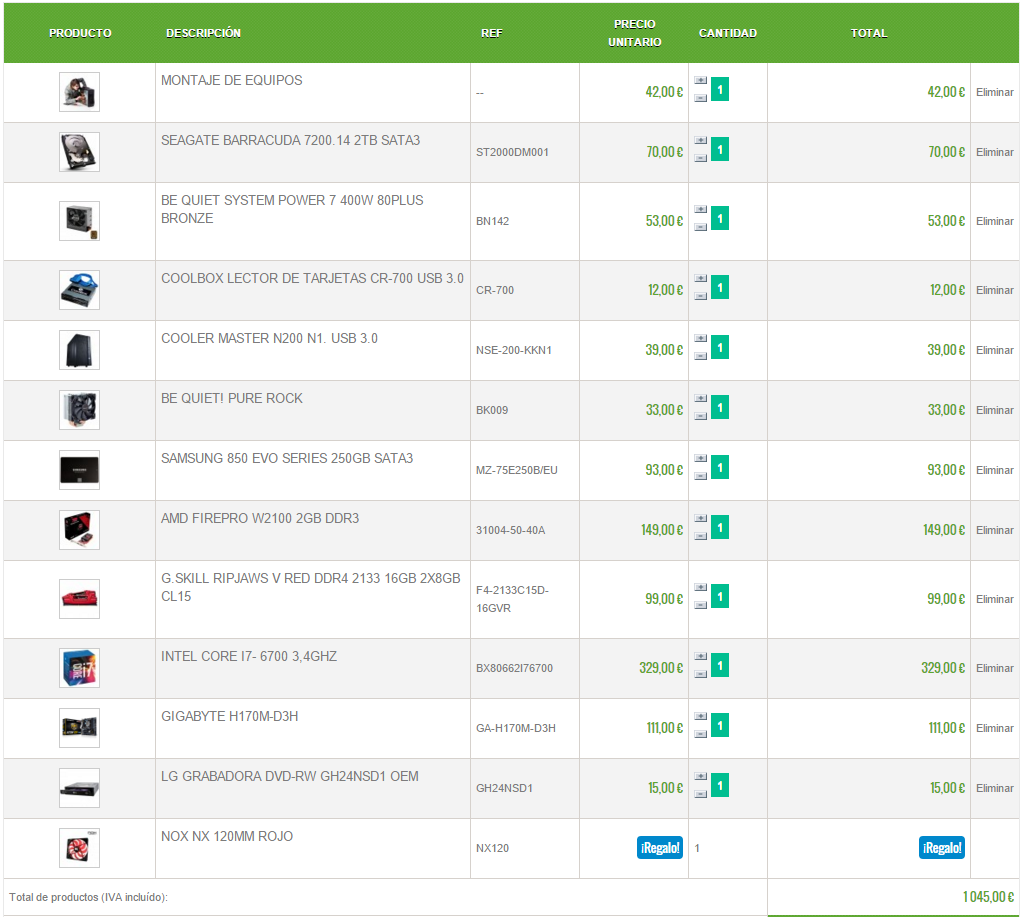Eliminar the GIGABYTE H170M-D3H row

coord(995,728)
